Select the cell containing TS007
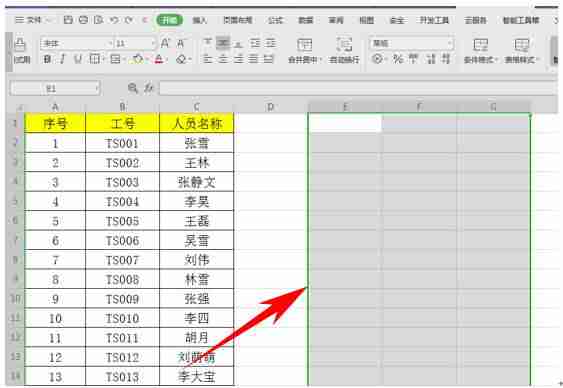Viewport: 563px width, 388px height. tap(122, 260)
